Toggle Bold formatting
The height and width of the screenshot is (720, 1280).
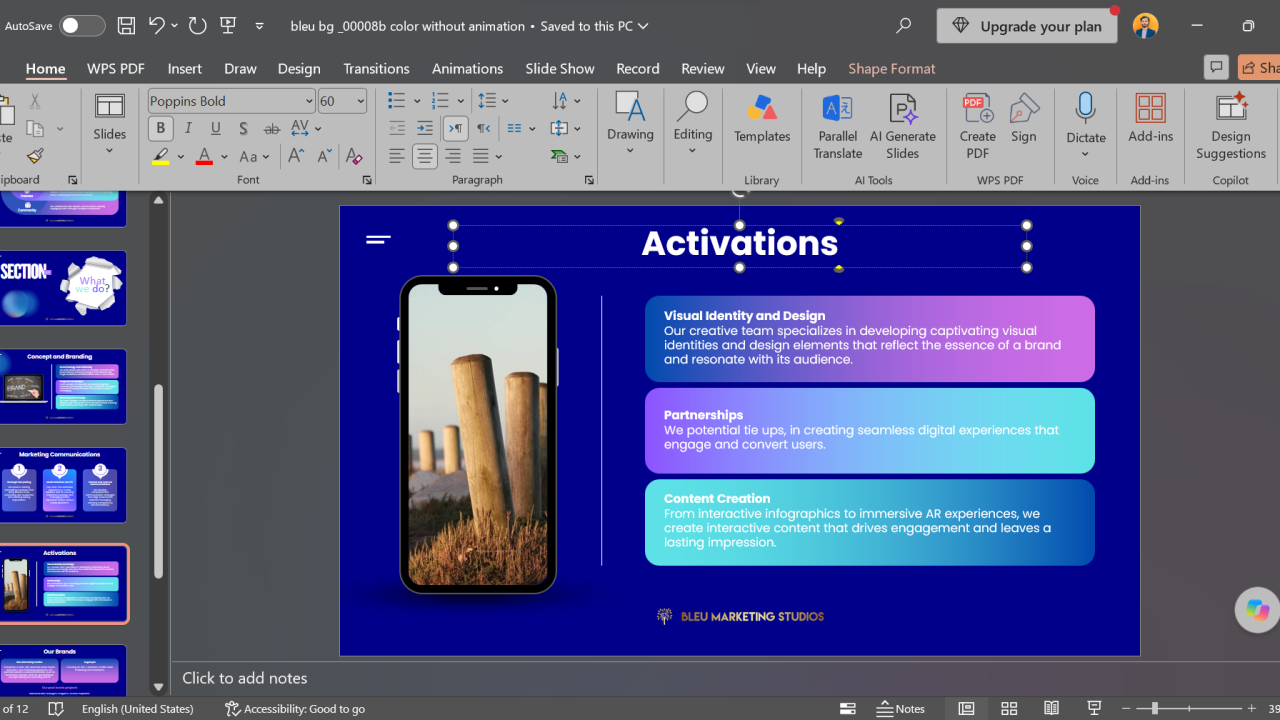(160, 128)
